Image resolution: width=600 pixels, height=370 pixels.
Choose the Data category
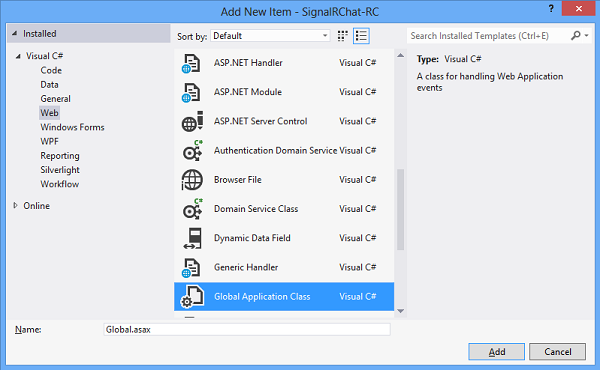pyautogui.click(x=49, y=85)
